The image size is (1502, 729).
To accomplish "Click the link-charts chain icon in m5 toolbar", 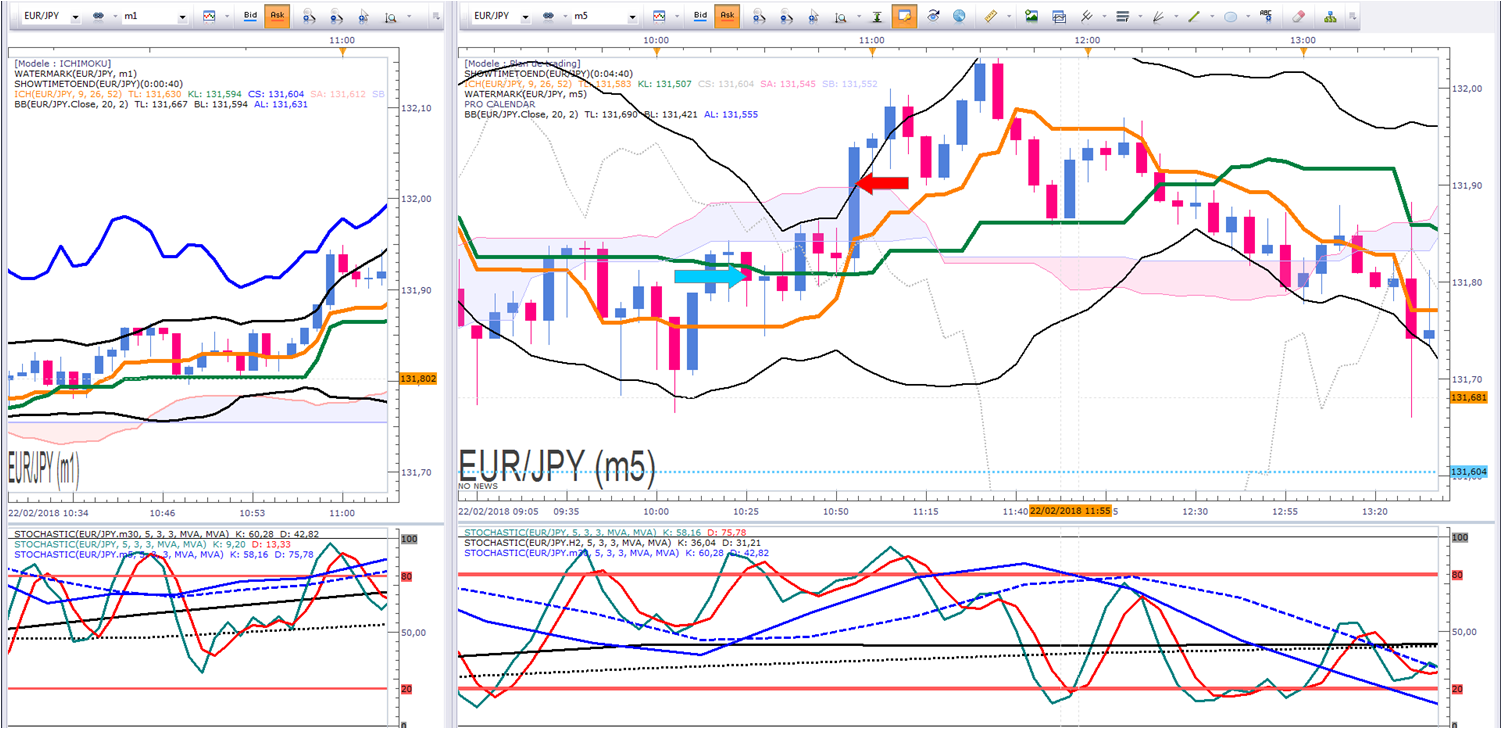I will click(548, 17).
